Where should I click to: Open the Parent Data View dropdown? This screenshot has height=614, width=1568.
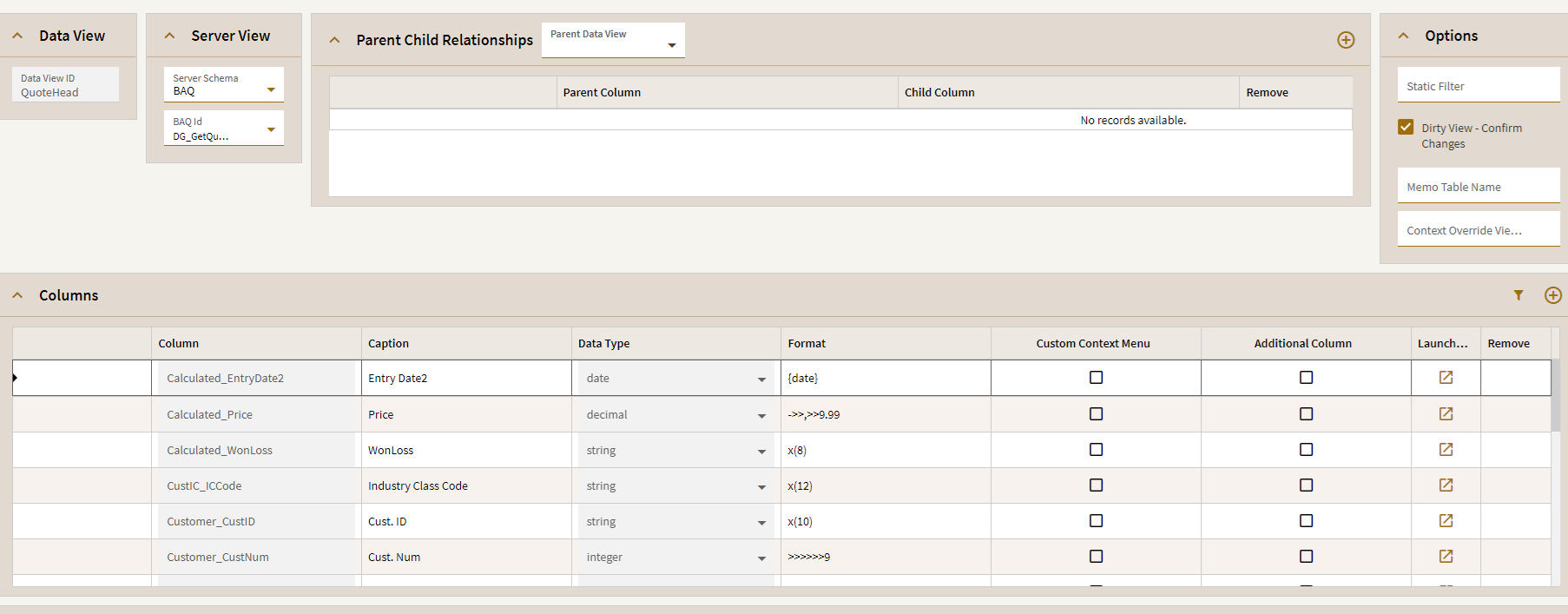tap(671, 45)
